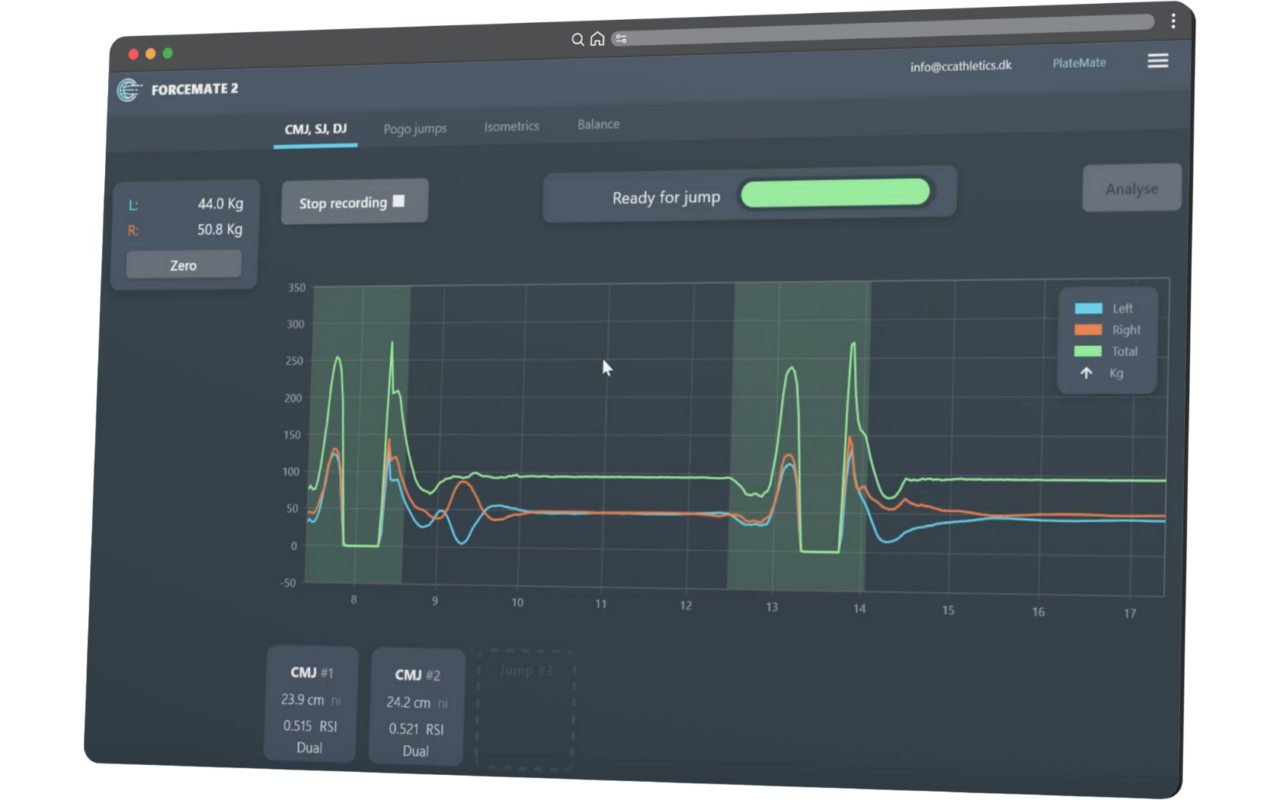
Task: Click the green Ready for jump indicator bar
Action: click(836, 192)
